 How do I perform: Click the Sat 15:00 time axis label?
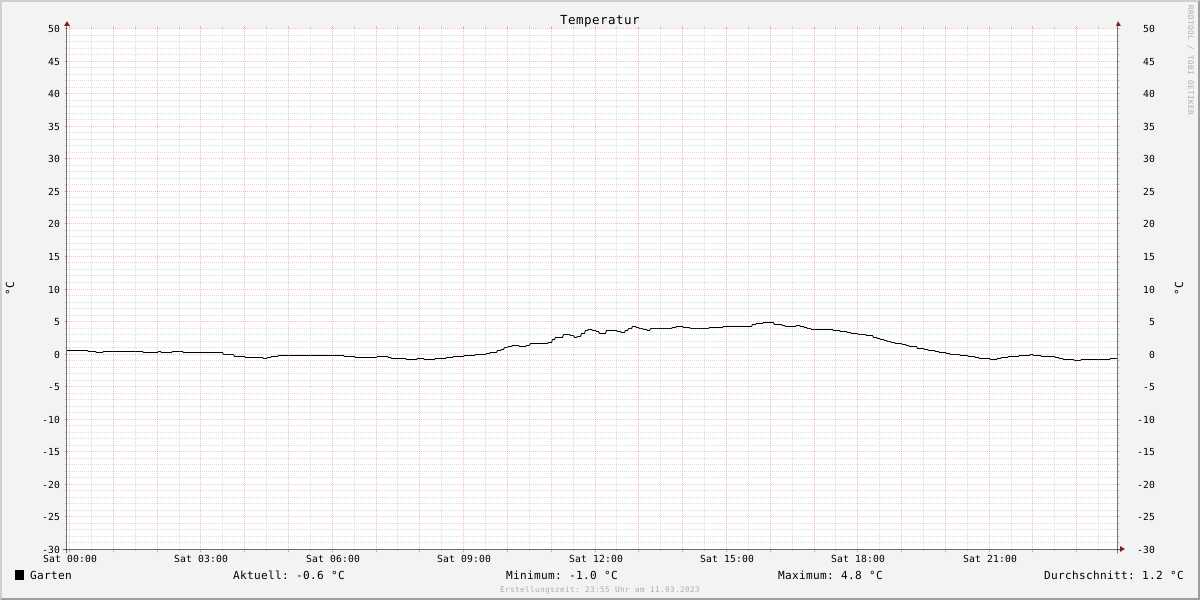pyautogui.click(x=727, y=559)
